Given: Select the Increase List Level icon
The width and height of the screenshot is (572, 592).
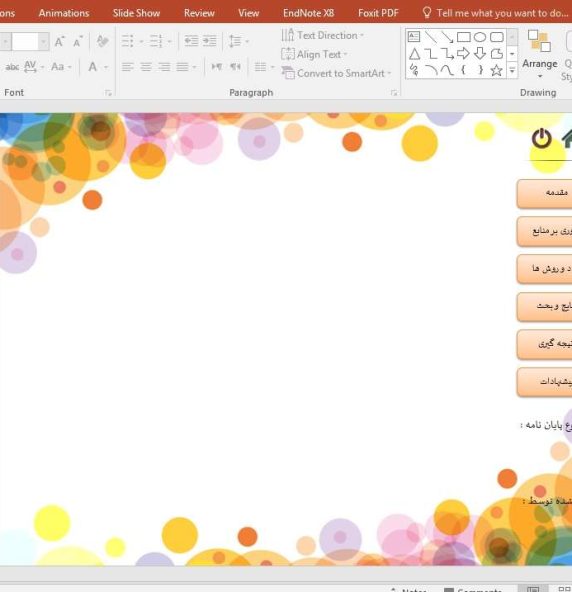Looking at the screenshot, I should point(210,41).
